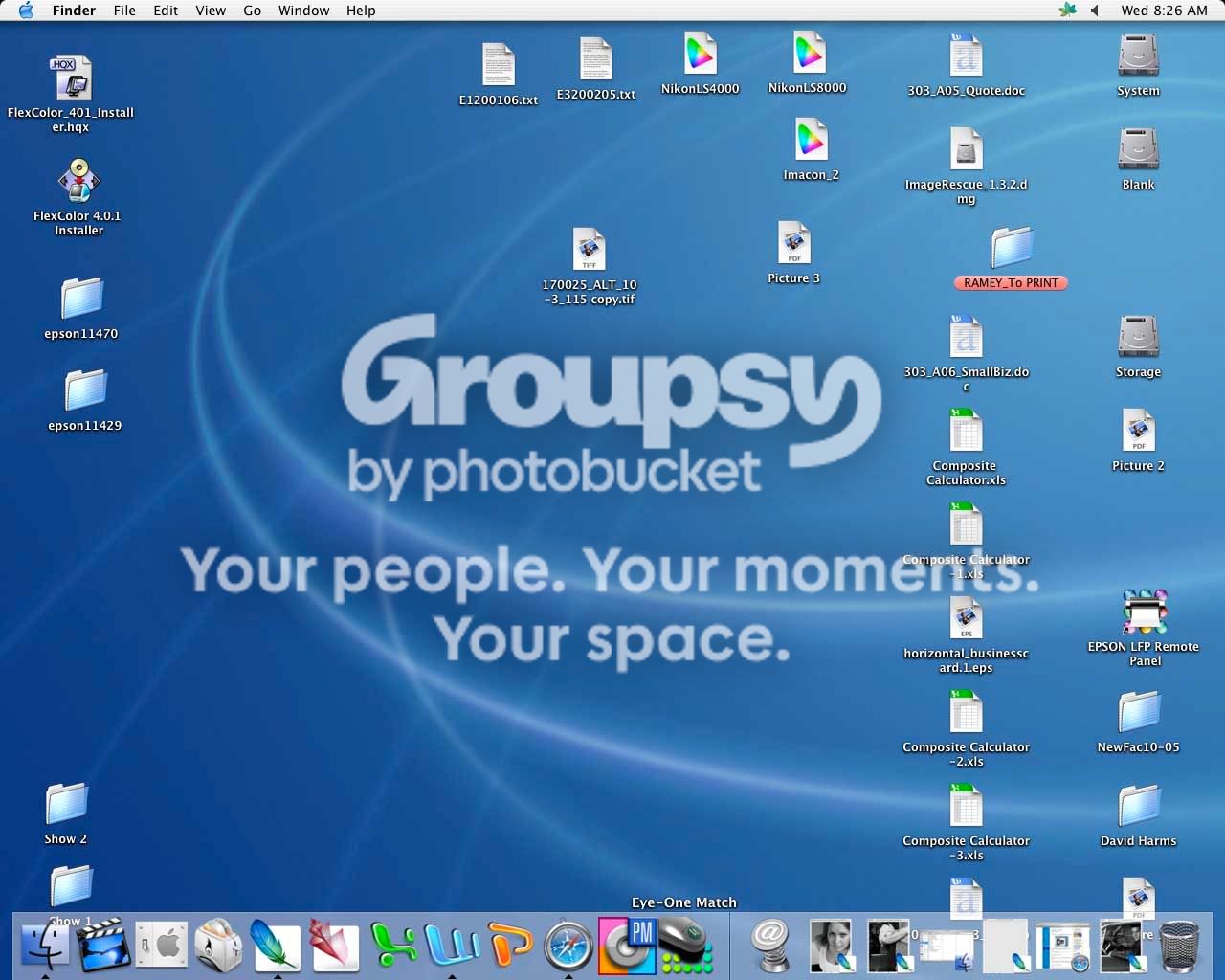This screenshot has width=1225, height=980.
Task: Select the E1200106.txt file
Action: point(499,65)
